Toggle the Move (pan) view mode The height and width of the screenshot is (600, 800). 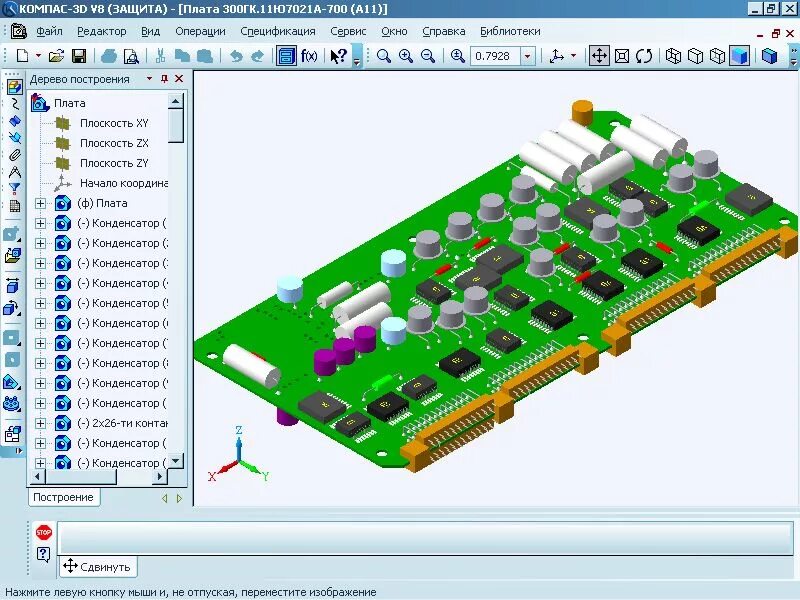point(599,56)
